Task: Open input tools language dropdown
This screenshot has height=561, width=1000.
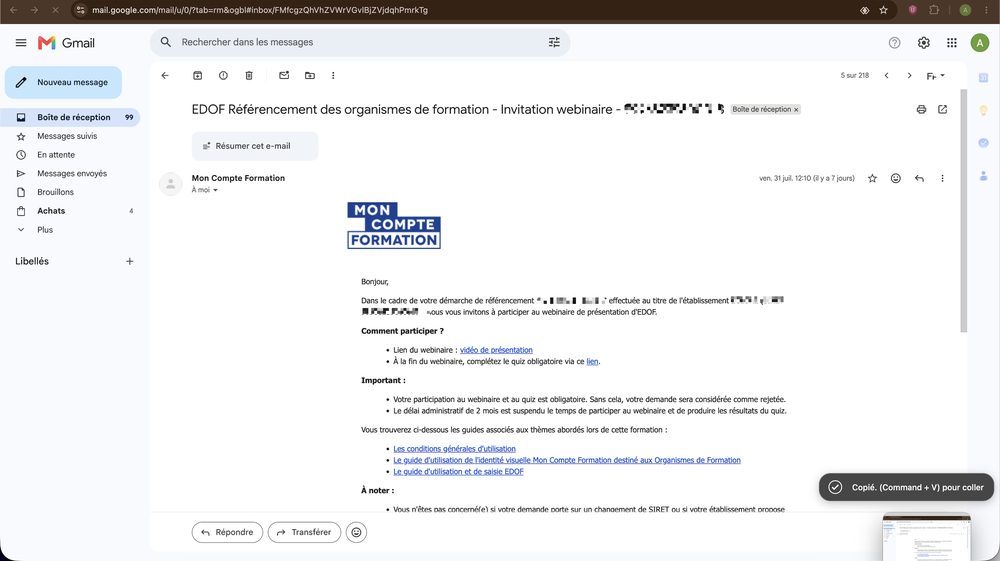Action: click(x=936, y=76)
